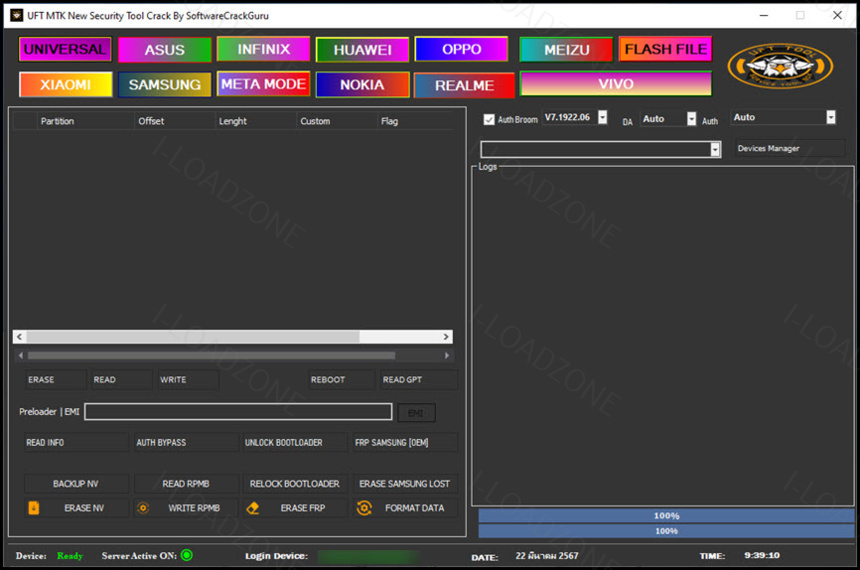Click the Custom column header
Screen dimensions: 860x570
coord(337,121)
